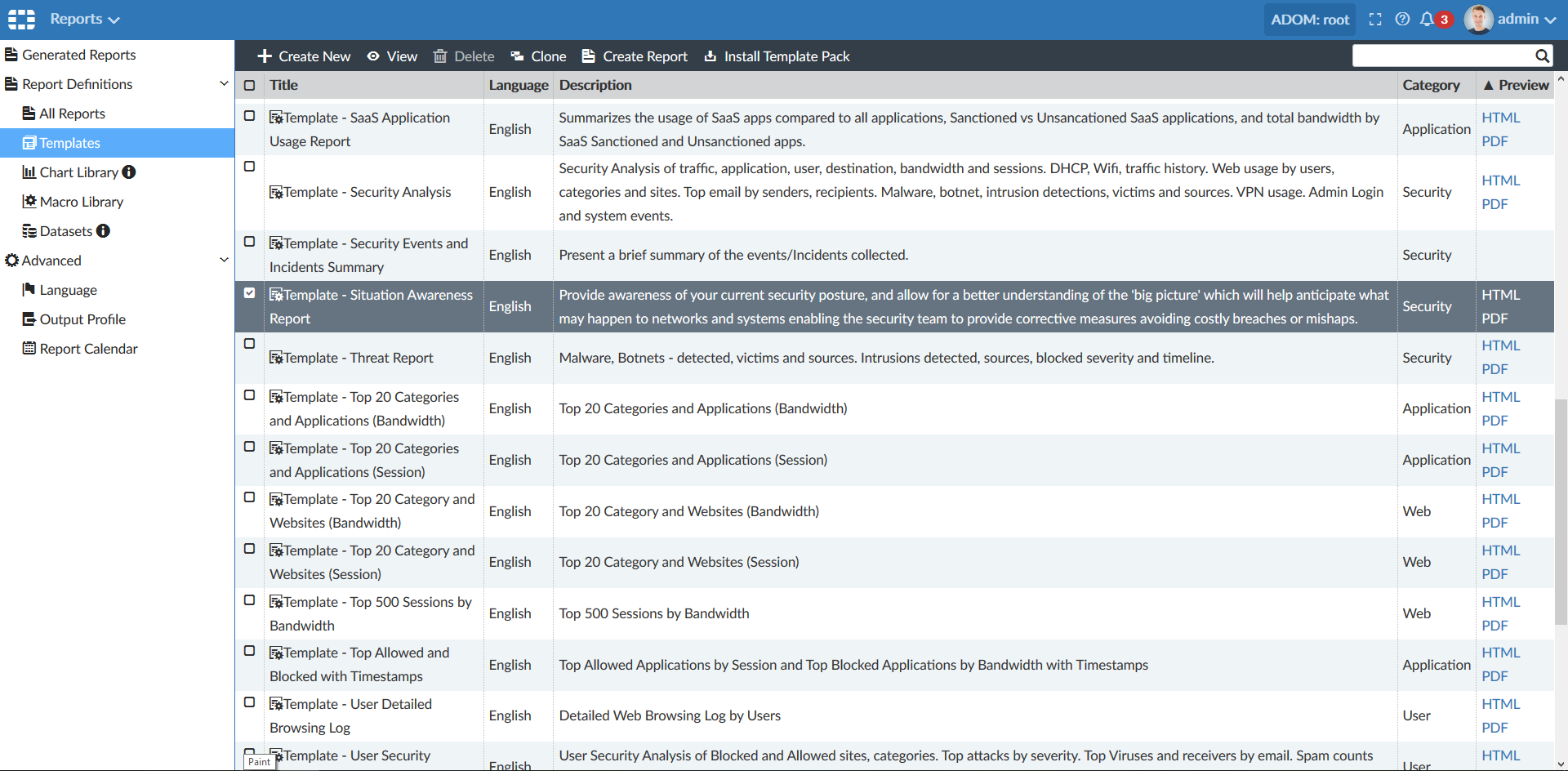Click Install Template Pack
Screen dimensions: 1568x771
[x=786, y=56]
